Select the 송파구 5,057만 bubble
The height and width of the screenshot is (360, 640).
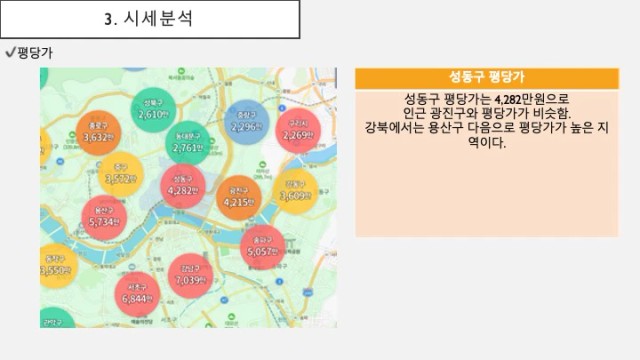(262, 247)
